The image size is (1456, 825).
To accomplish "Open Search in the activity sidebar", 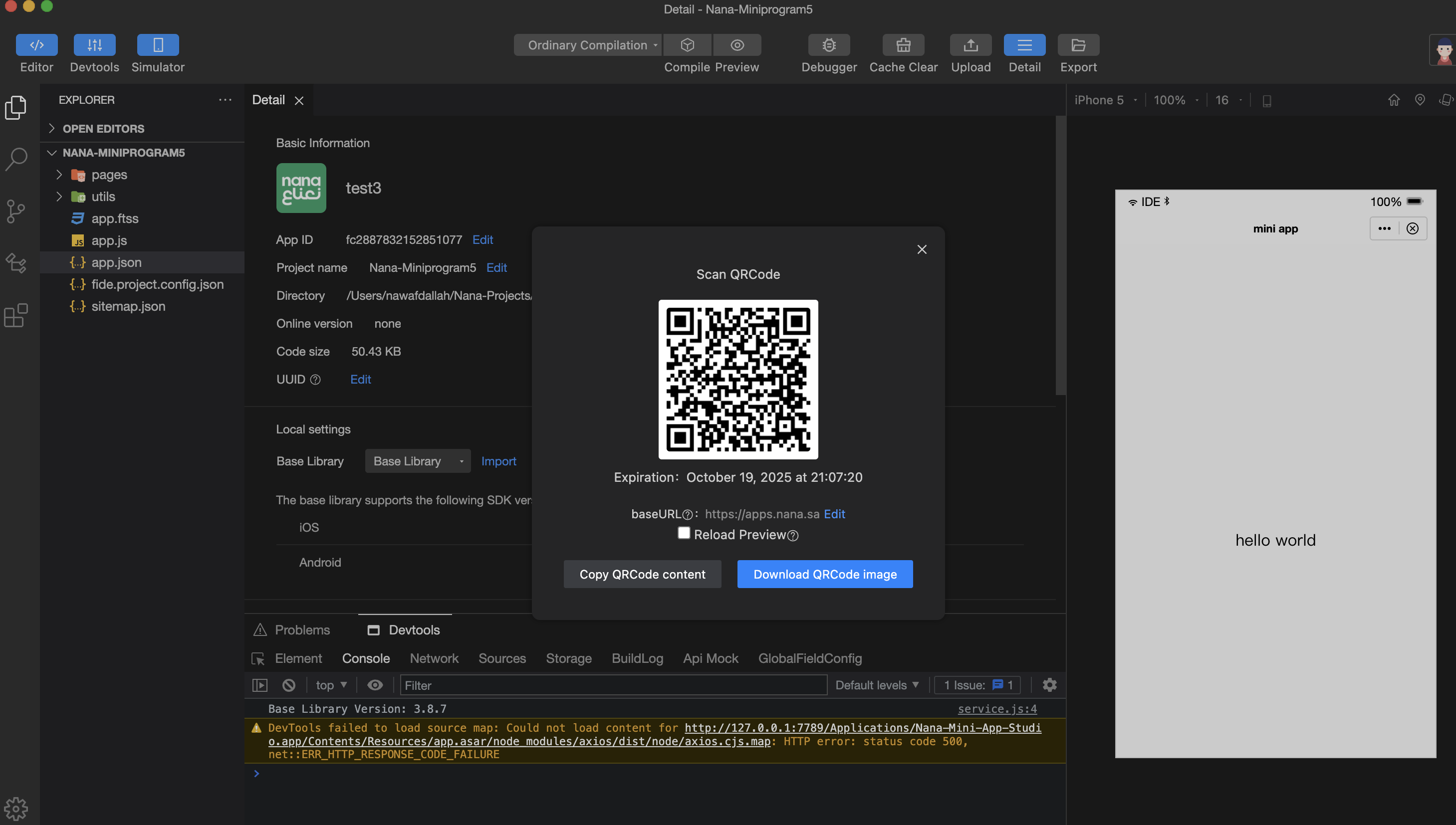I will [x=16, y=159].
